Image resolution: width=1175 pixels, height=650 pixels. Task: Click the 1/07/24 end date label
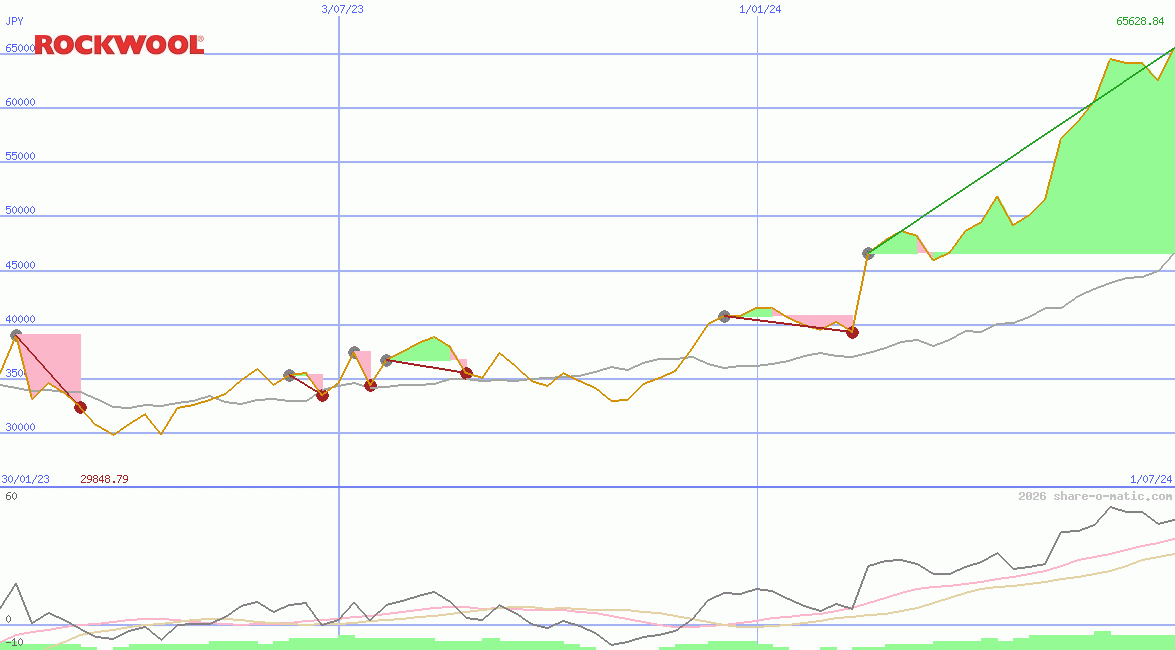click(x=1150, y=479)
